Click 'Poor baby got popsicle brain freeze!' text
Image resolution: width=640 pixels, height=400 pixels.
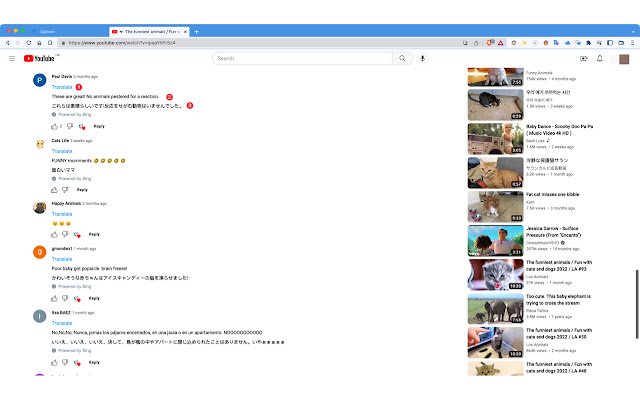click(x=89, y=269)
